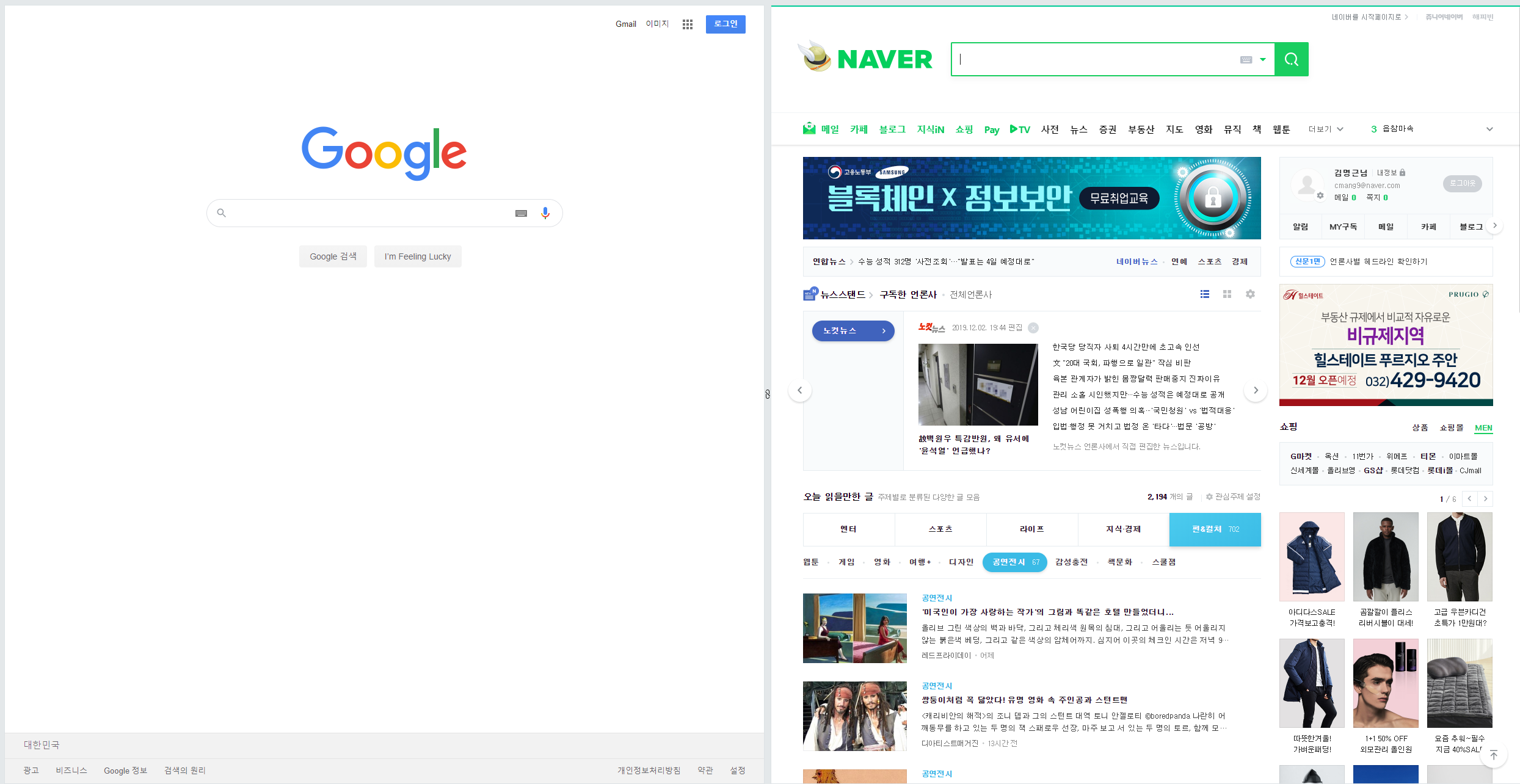
Task: Open Google on-screen keyboard icon
Action: (521, 213)
